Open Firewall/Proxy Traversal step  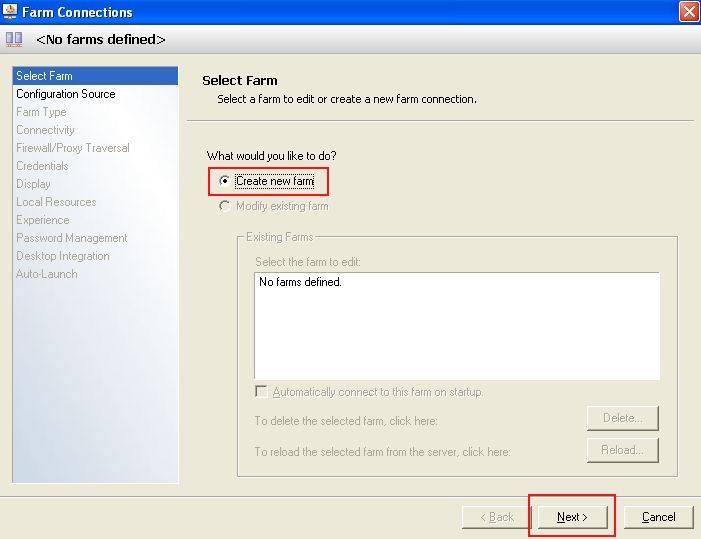pyautogui.click(x=95, y=147)
